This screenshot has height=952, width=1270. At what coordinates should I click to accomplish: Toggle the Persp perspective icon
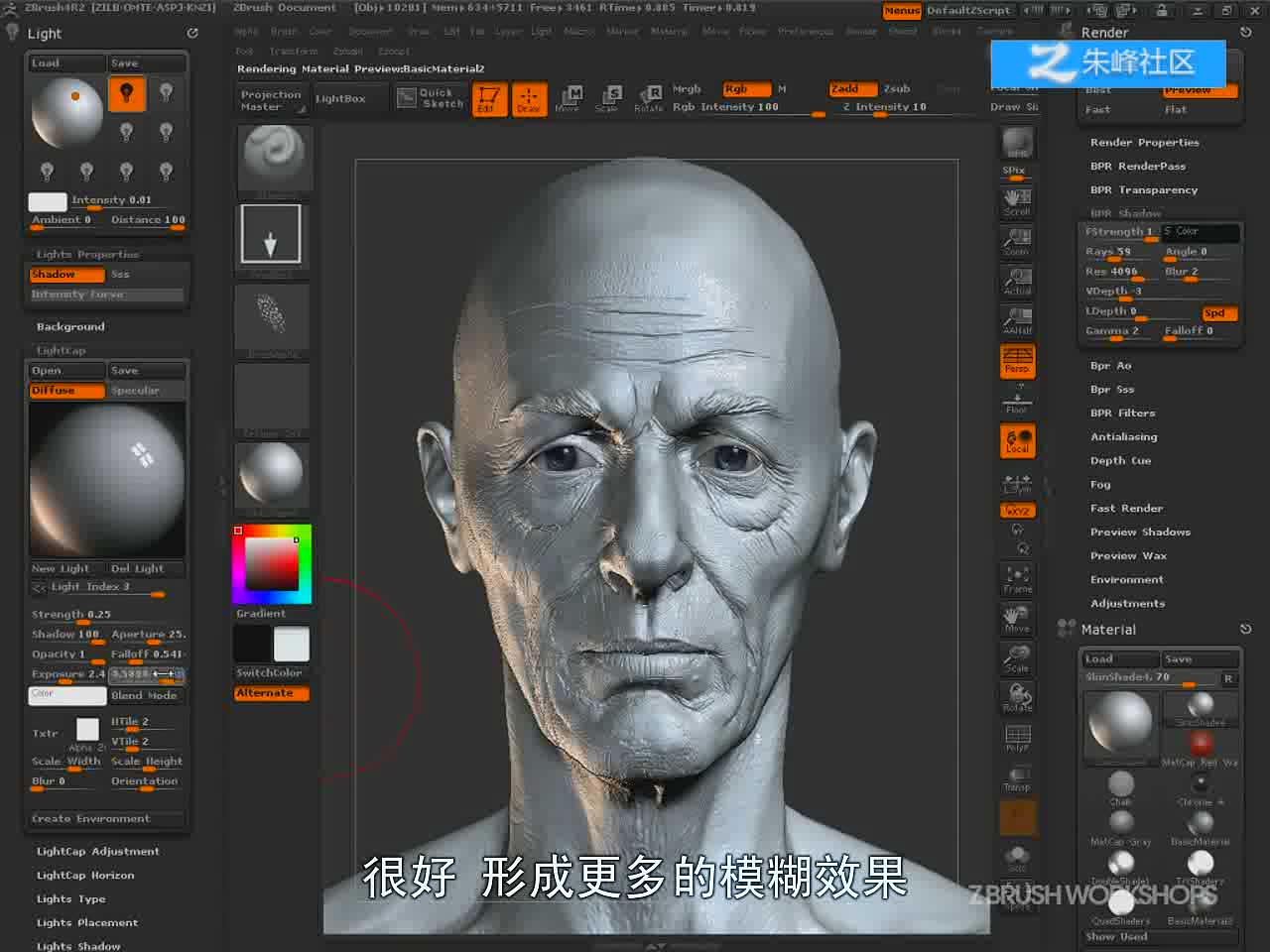1017,361
